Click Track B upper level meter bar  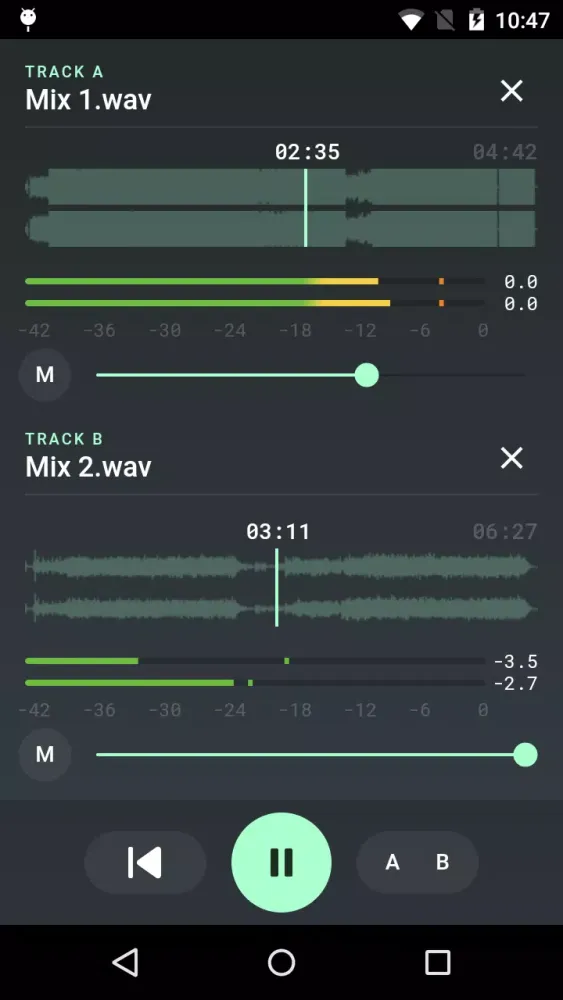pos(255,661)
